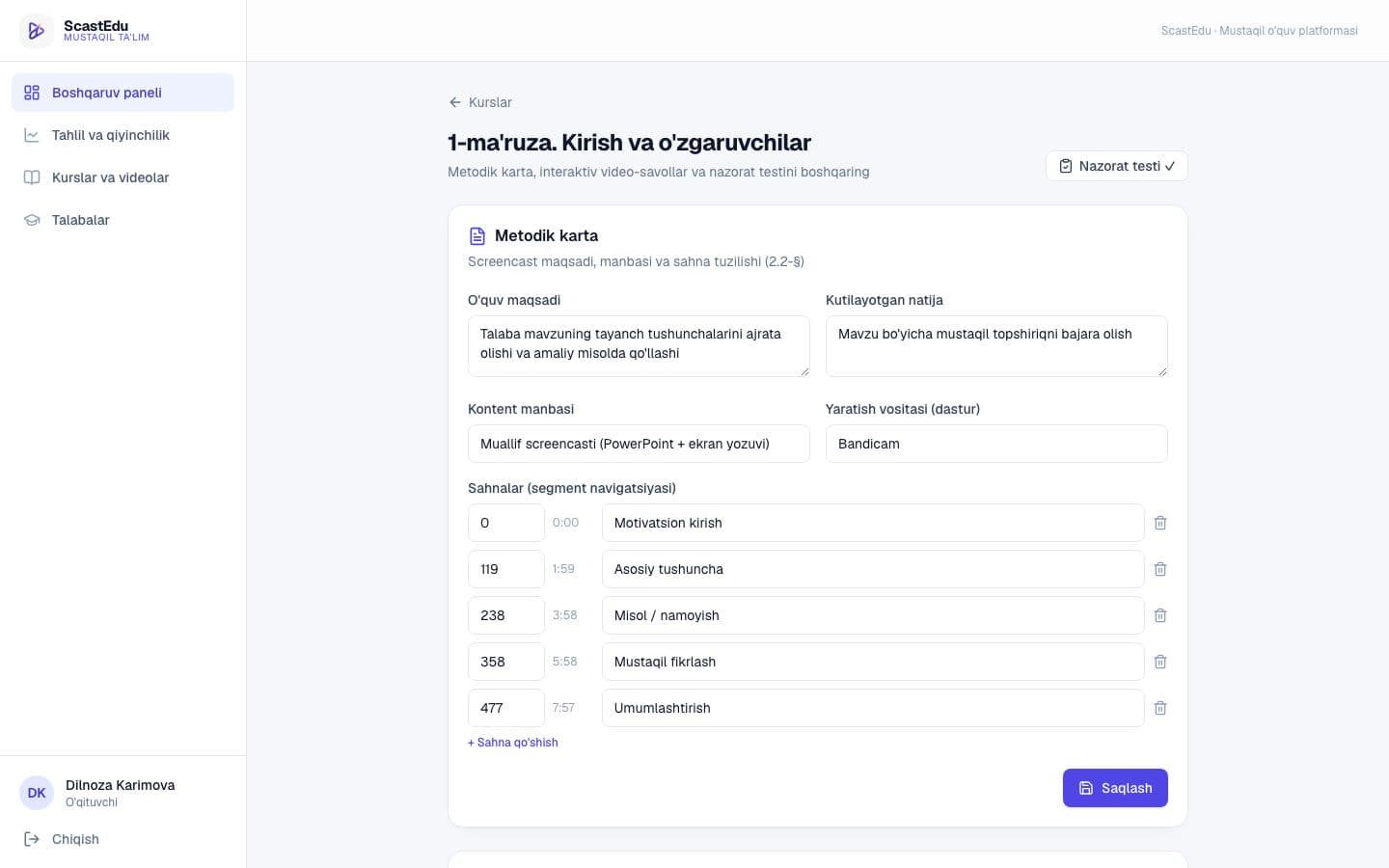The width and height of the screenshot is (1389, 868).
Task: Click the scene time field showing 238
Action: point(506,615)
